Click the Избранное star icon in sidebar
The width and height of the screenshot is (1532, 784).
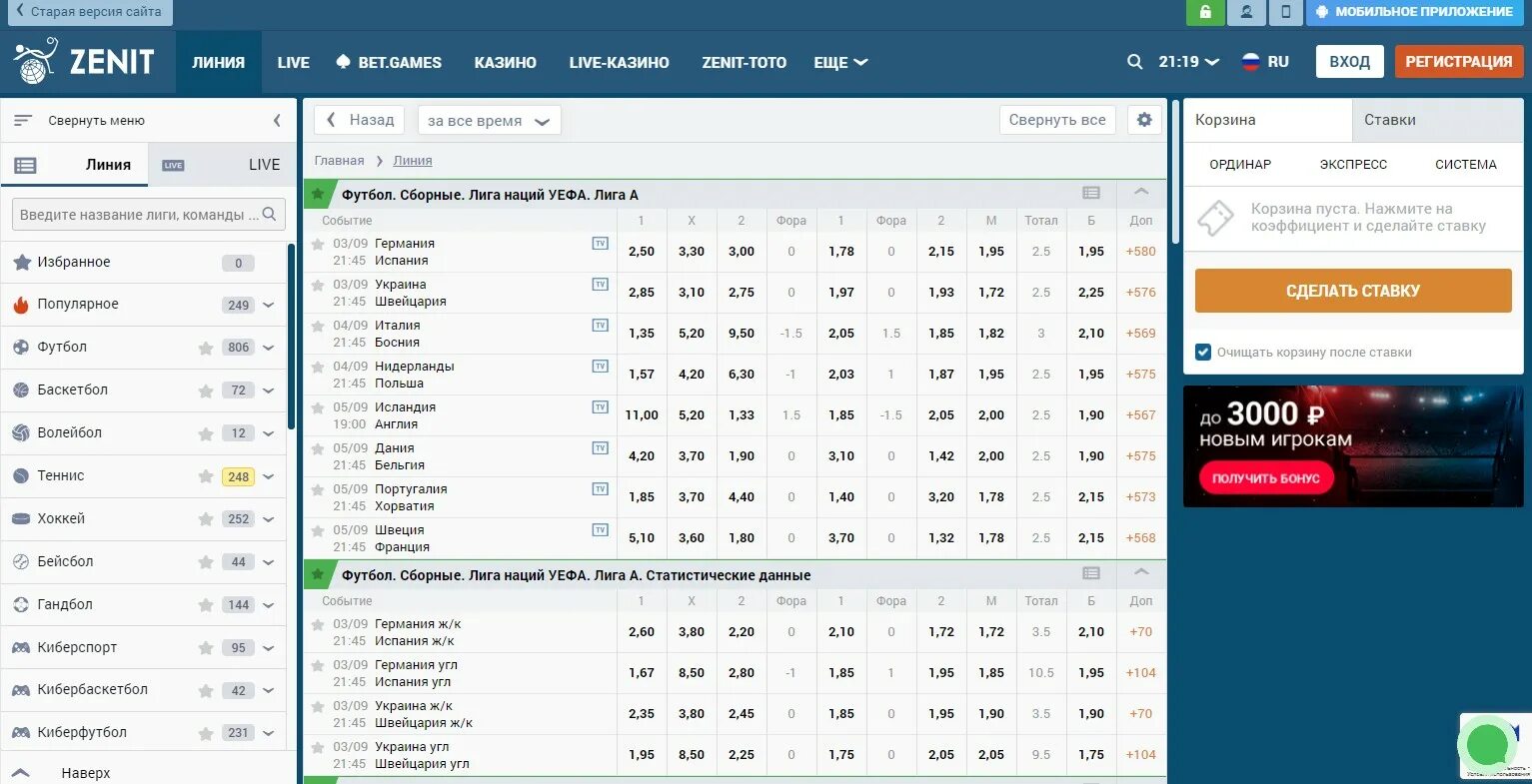coord(21,263)
